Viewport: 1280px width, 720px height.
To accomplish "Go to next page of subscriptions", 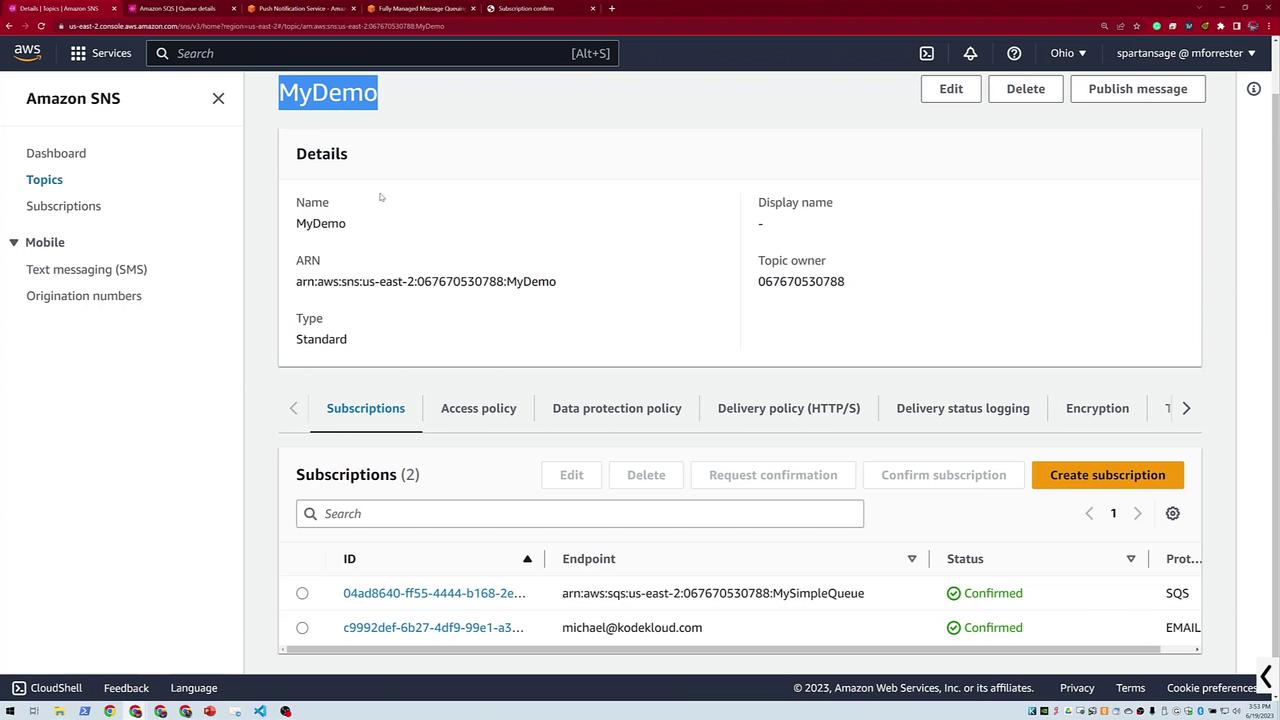I will (1137, 514).
